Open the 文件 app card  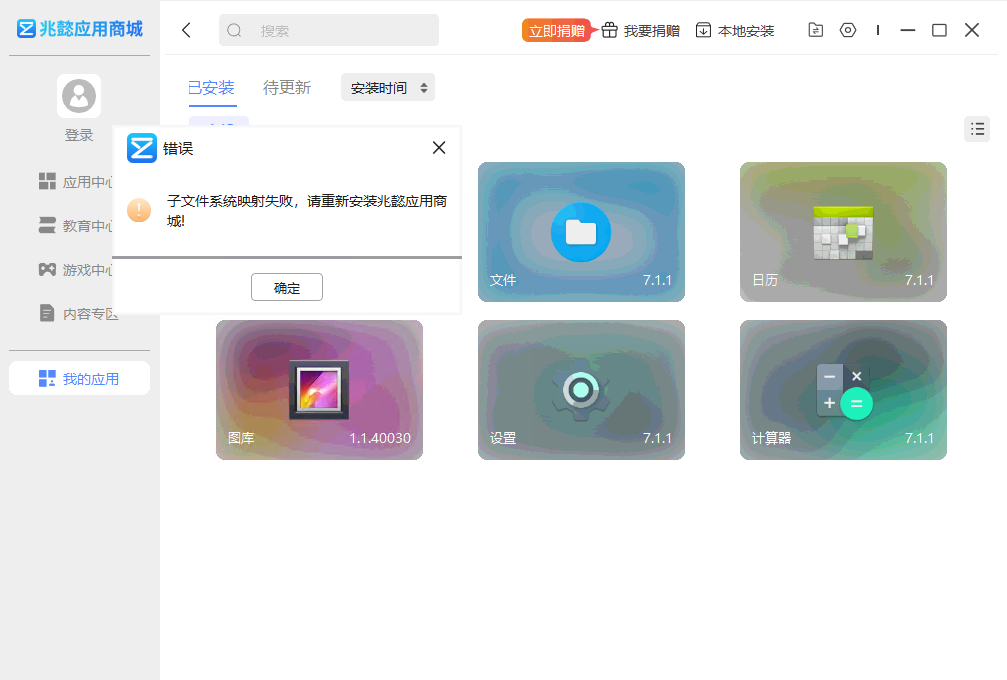tap(581, 232)
